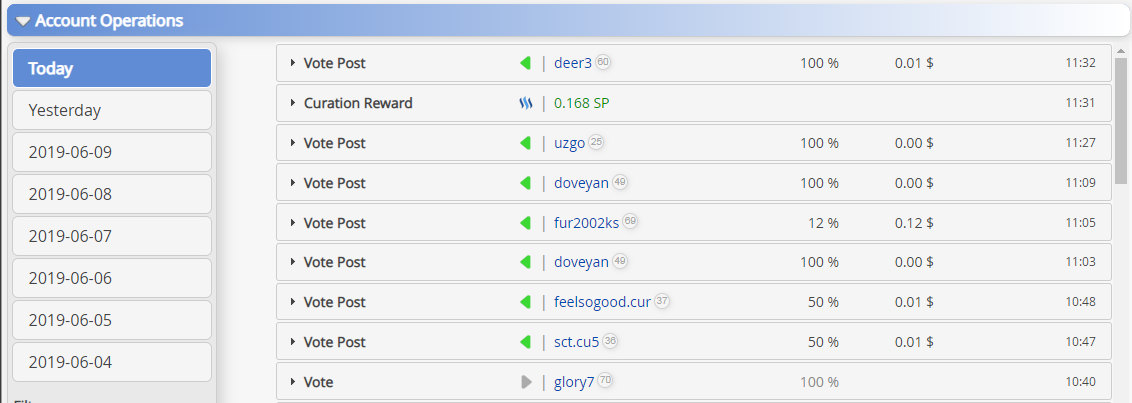Click the 0.12 $ vote value
This screenshot has width=1132, height=403.
point(914,222)
